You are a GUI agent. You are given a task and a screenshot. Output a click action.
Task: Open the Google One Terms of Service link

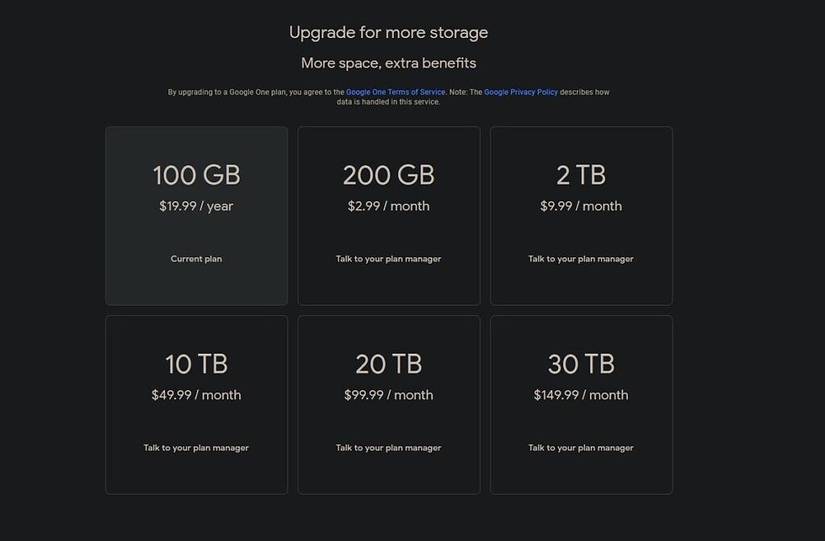pyautogui.click(x=395, y=92)
